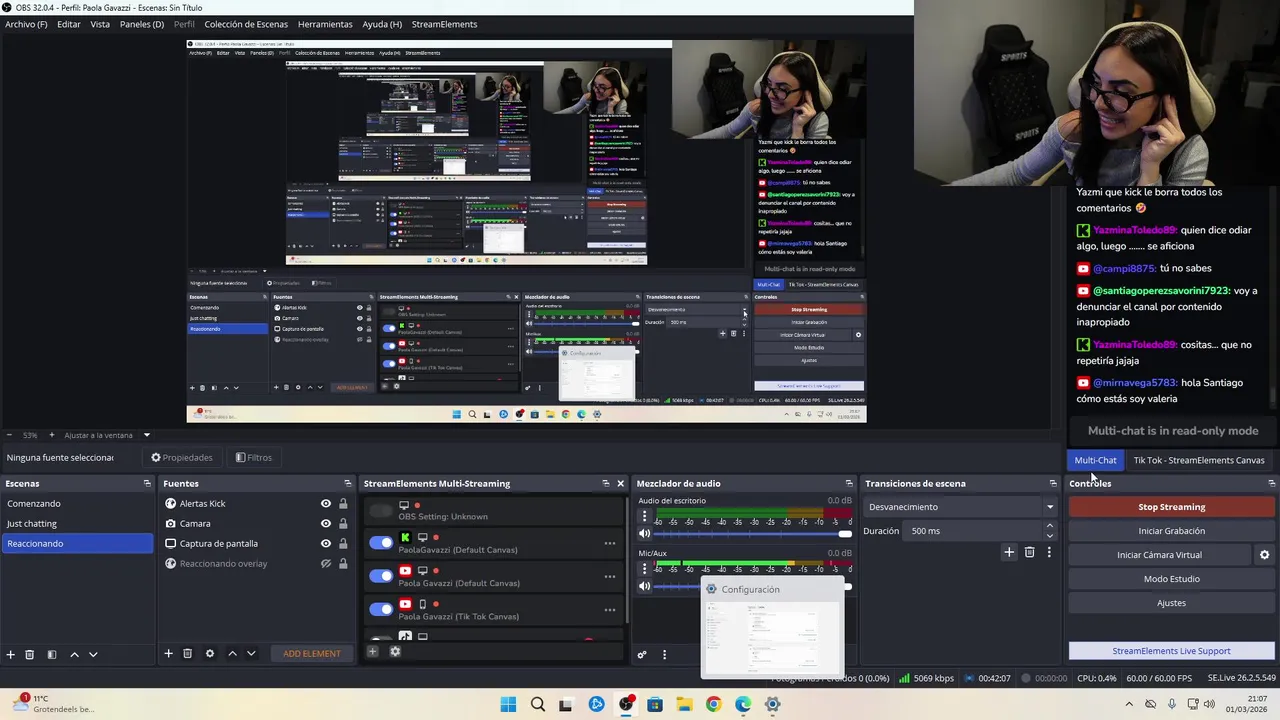Viewport: 1280px width, 720px height.
Task: Add a scene transition with plus icon
Action: pyautogui.click(x=1009, y=552)
